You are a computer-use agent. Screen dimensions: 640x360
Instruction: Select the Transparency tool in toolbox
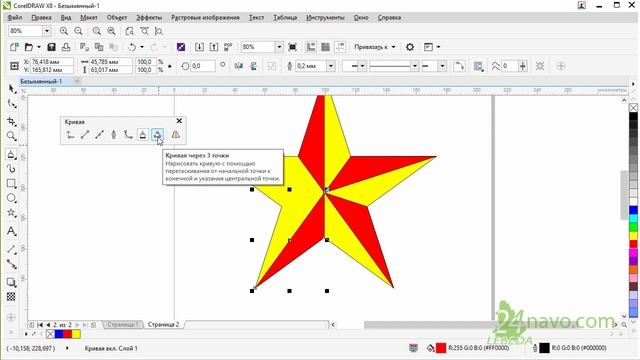click(x=11, y=297)
